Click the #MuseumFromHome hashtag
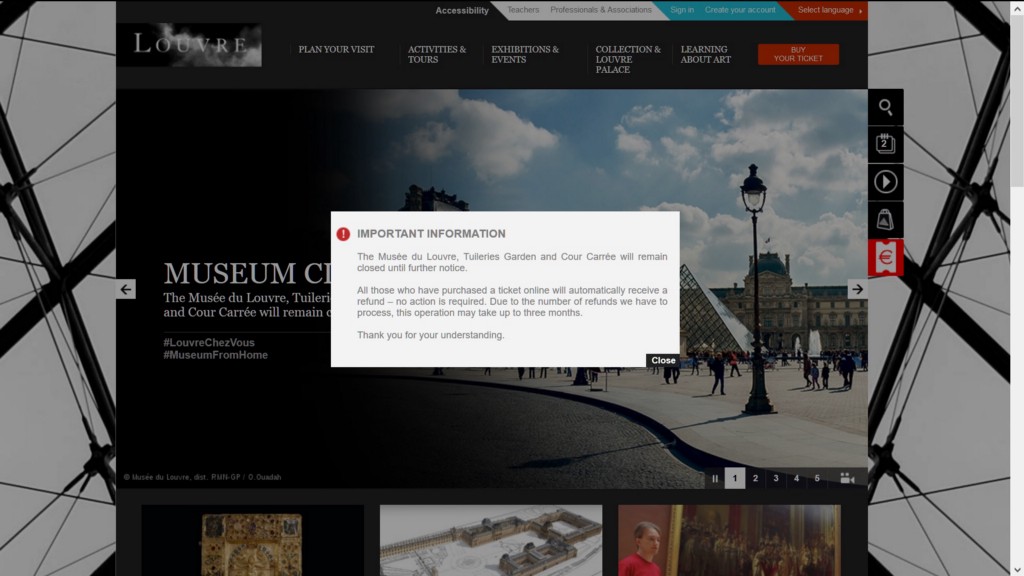Image resolution: width=1024 pixels, height=576 pixels. click(x=216, y=355)
